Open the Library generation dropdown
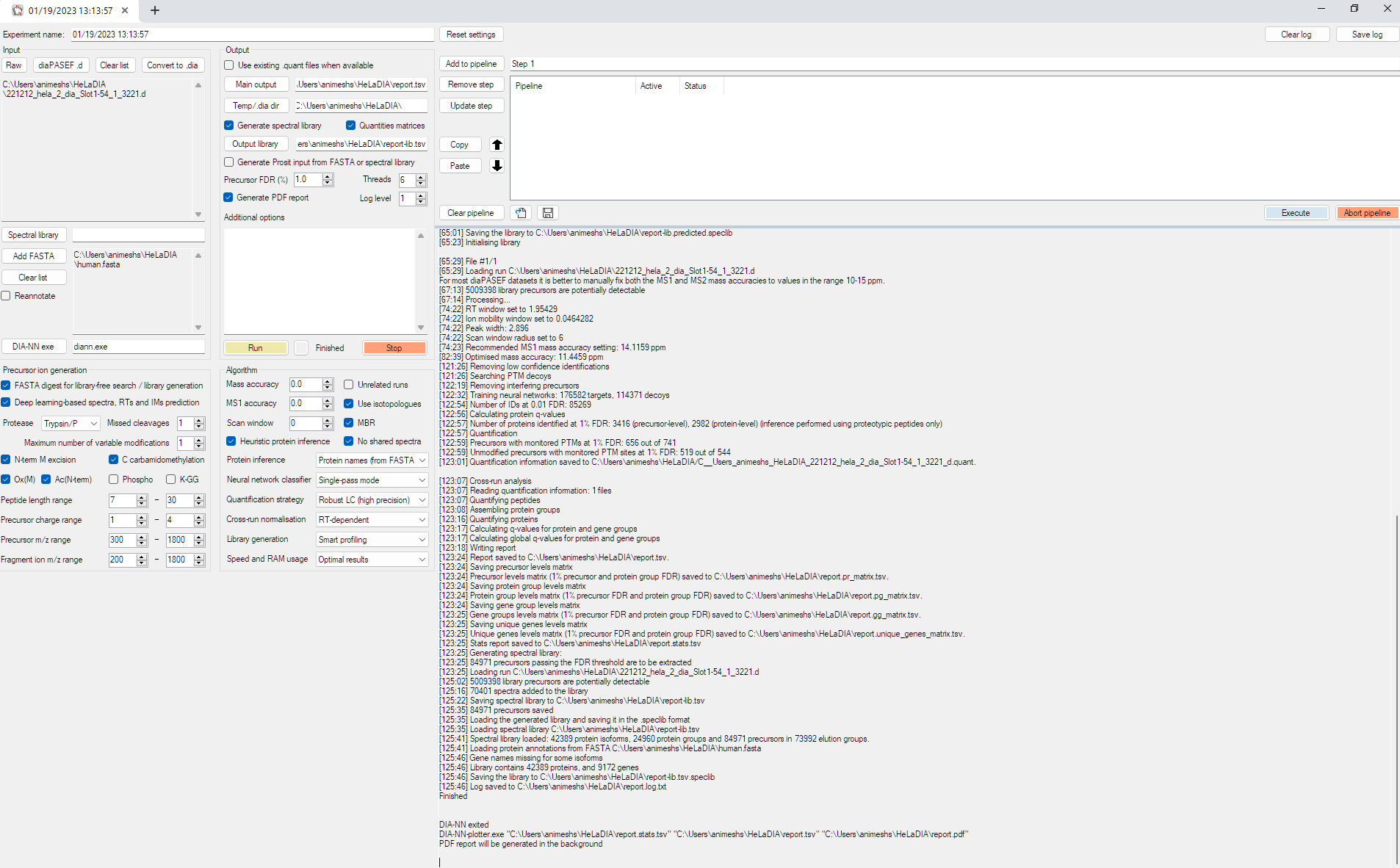This screenshot has height=868, width=1400. pos(372,539)
